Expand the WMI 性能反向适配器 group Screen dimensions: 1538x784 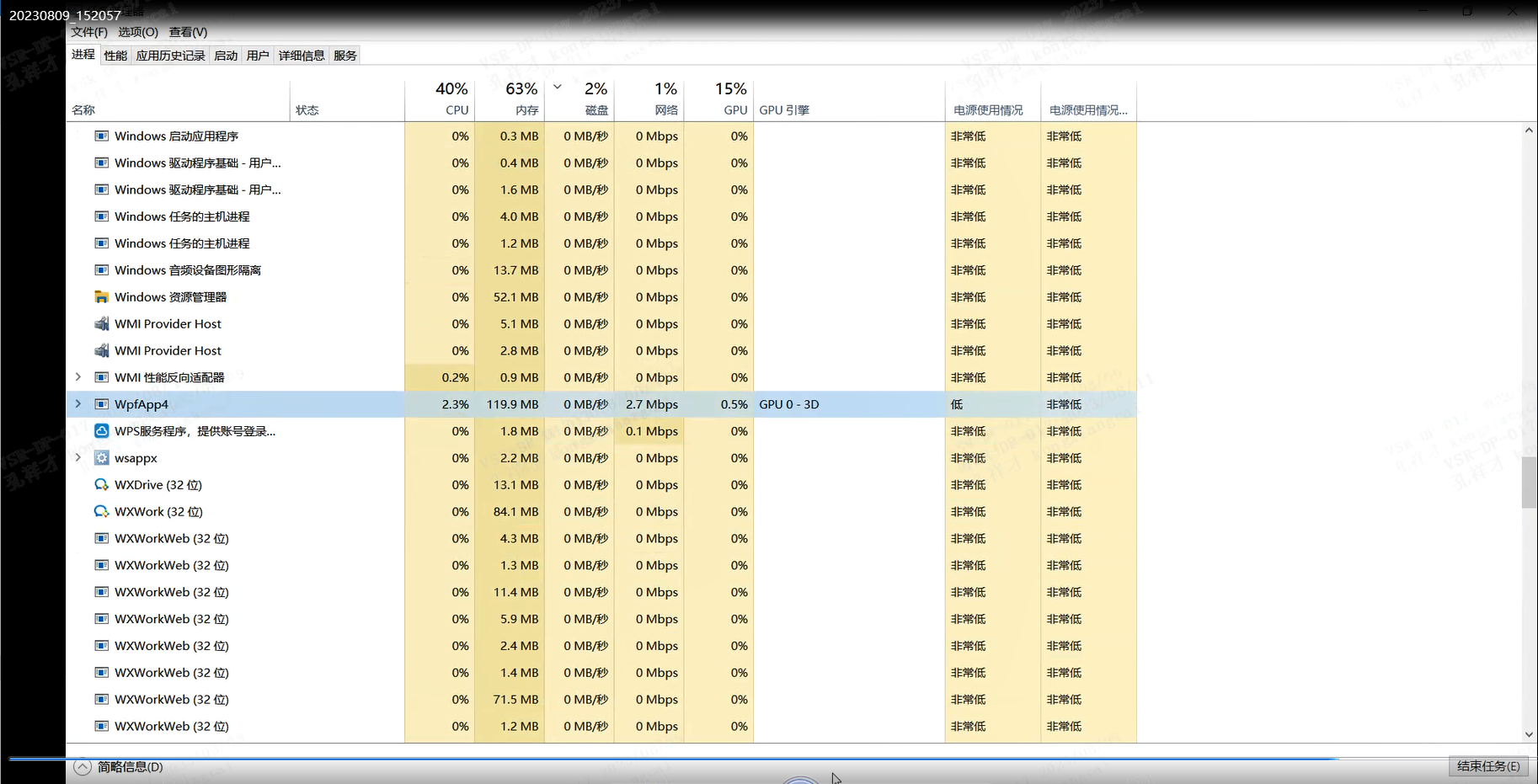(78, 377)
